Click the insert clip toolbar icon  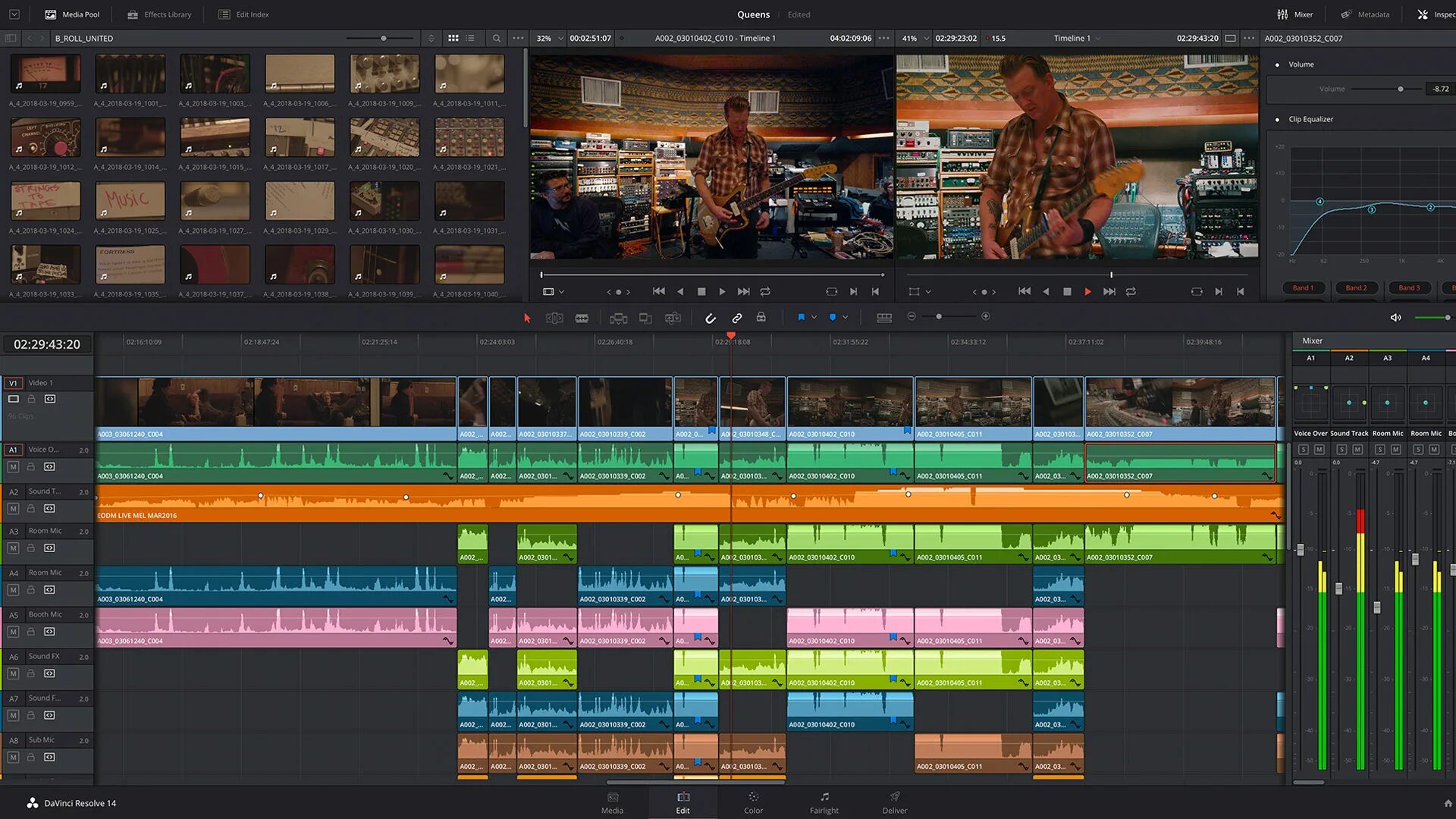[618, 318]
